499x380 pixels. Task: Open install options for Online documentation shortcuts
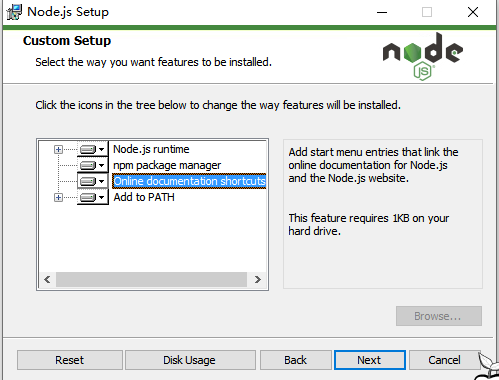(x=93, y=181)
